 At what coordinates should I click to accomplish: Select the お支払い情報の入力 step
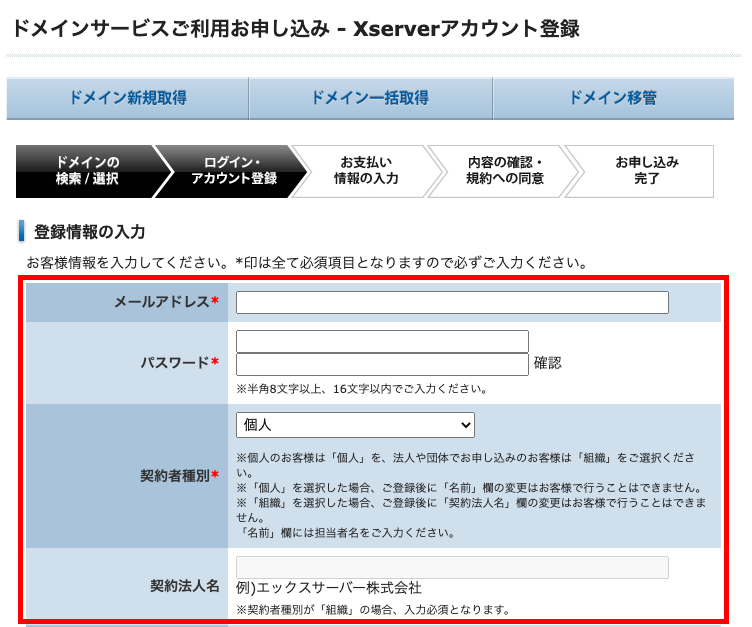pos(366,171)
